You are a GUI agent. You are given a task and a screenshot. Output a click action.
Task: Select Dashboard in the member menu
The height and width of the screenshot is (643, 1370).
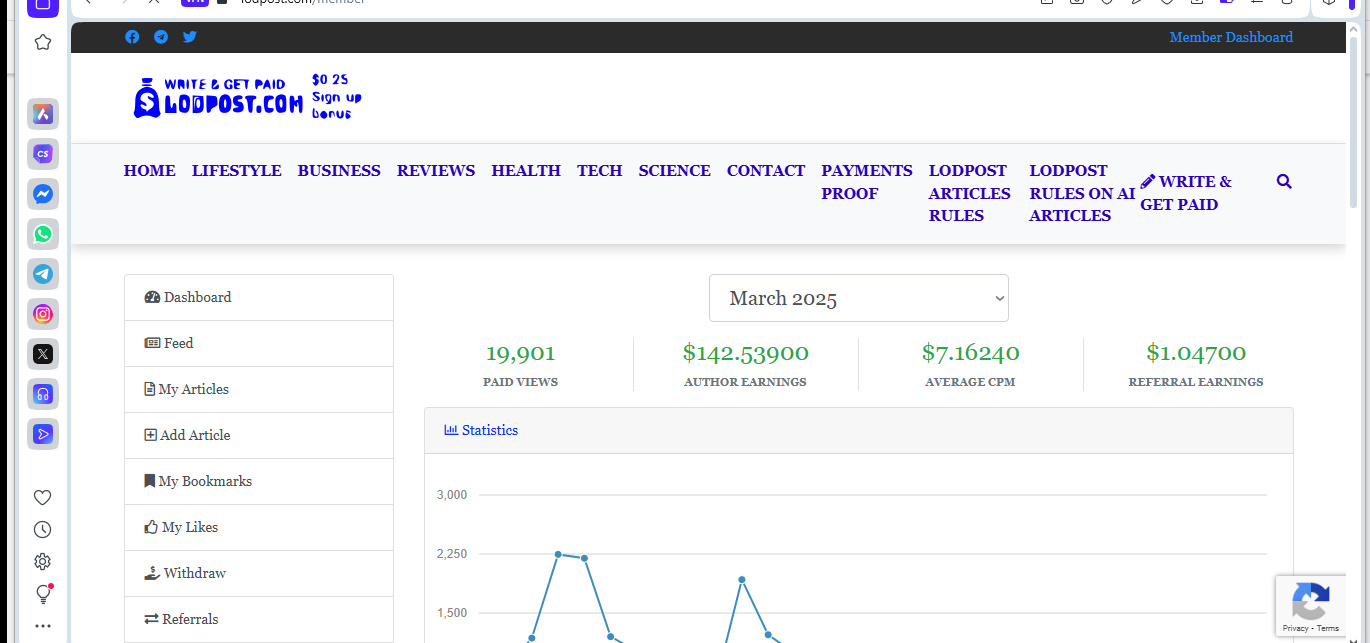tap(259, 298)
